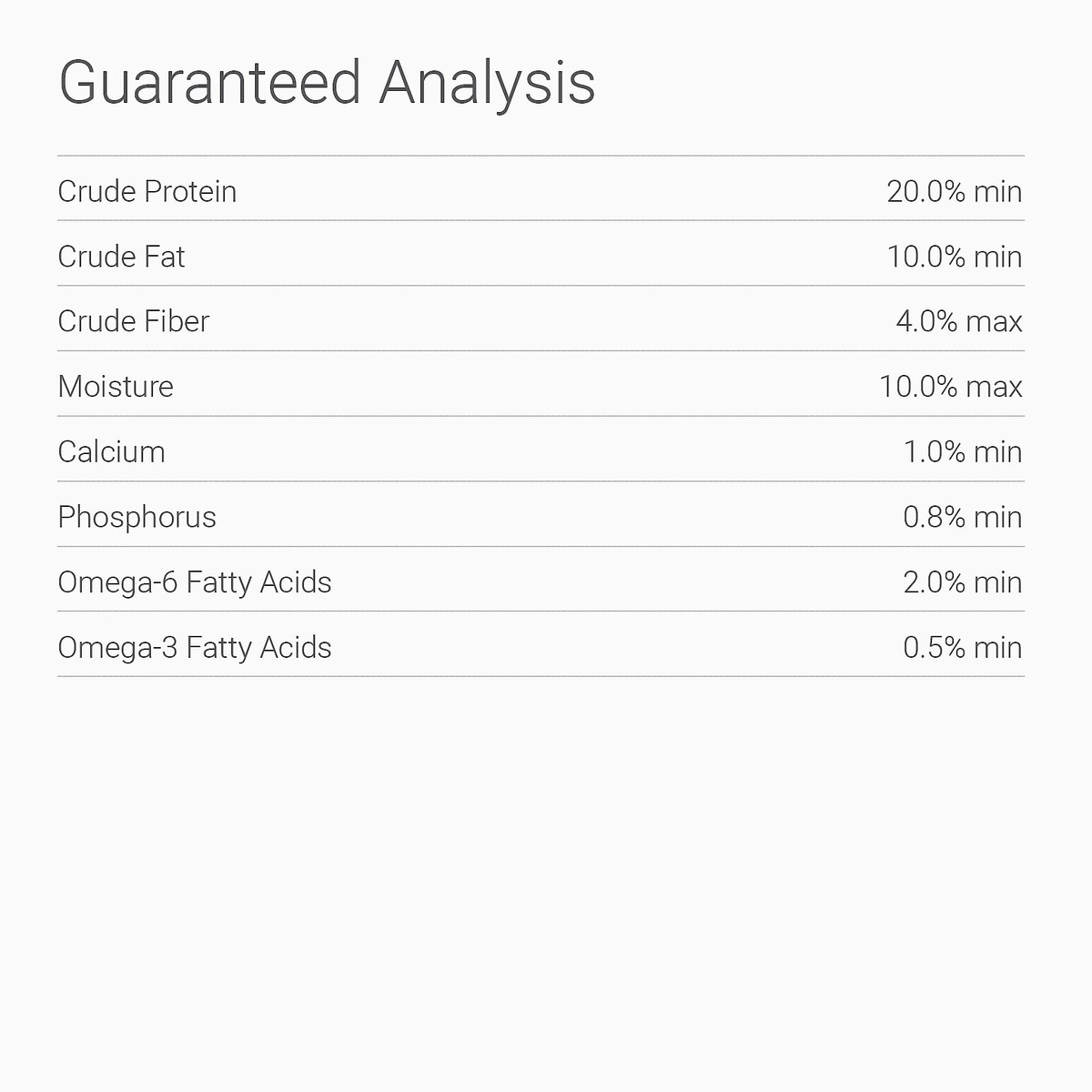Select the Omega-3 Fatty Acids label
1092x1092 pixels.
tap(195, 648)
